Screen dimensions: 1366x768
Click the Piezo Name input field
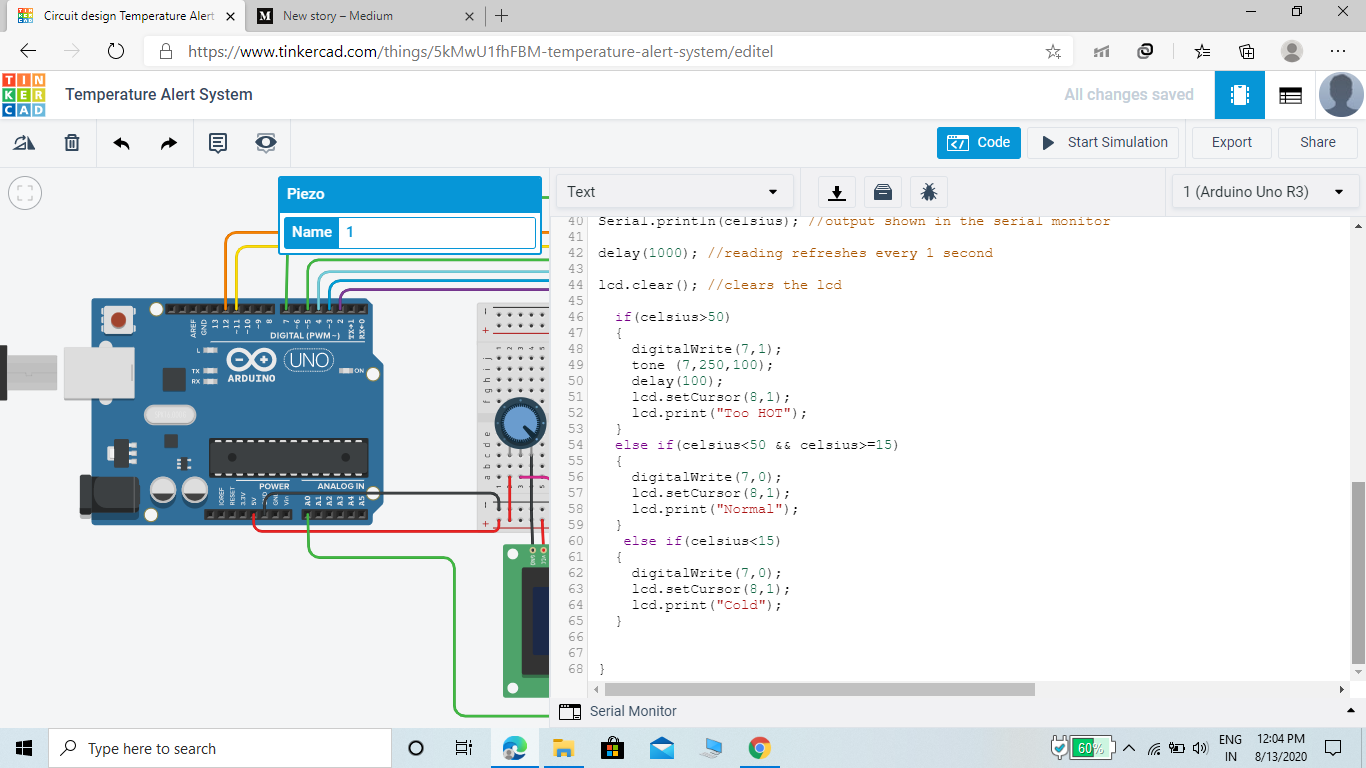point(437,232)
